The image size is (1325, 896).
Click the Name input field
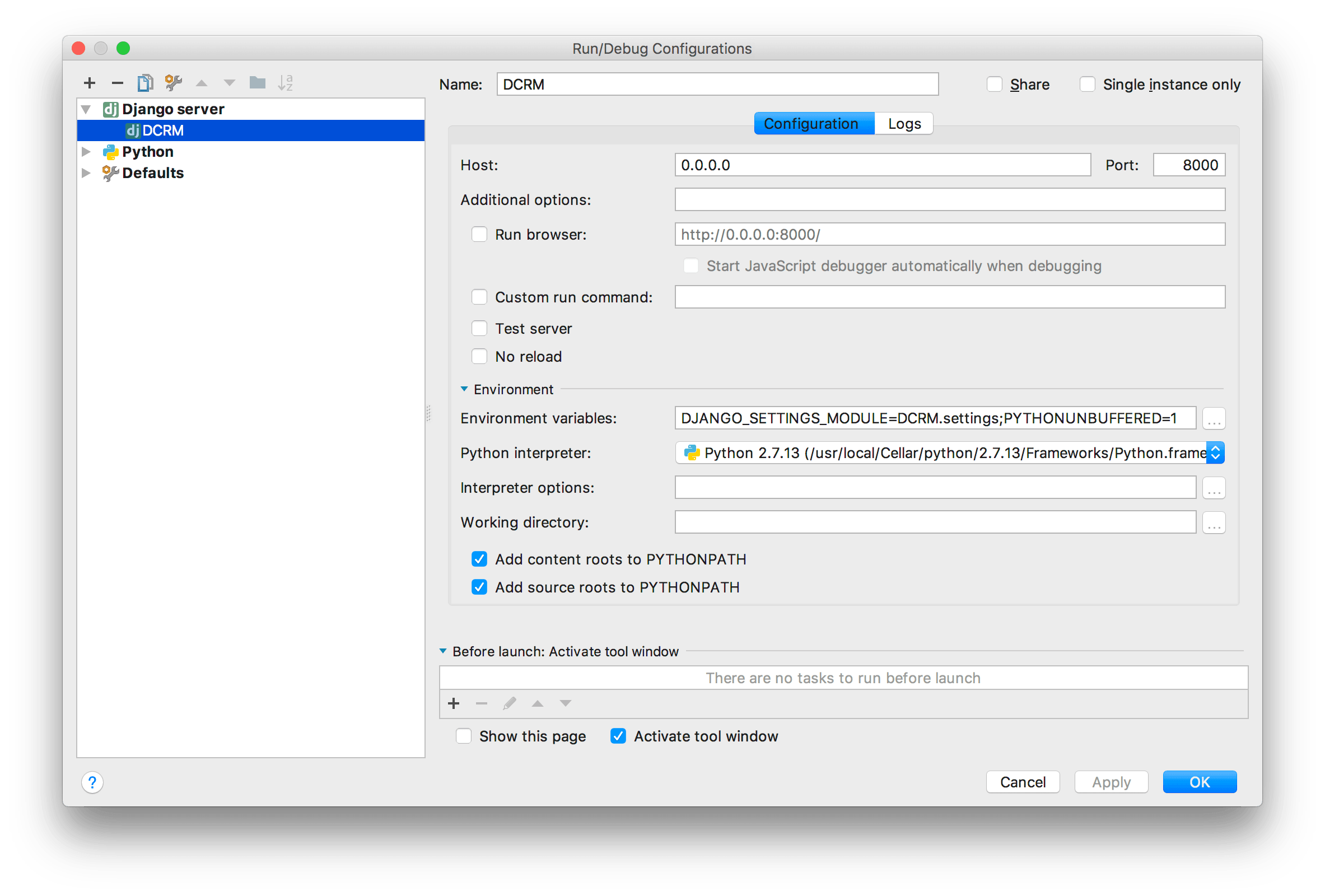point(717,85)
